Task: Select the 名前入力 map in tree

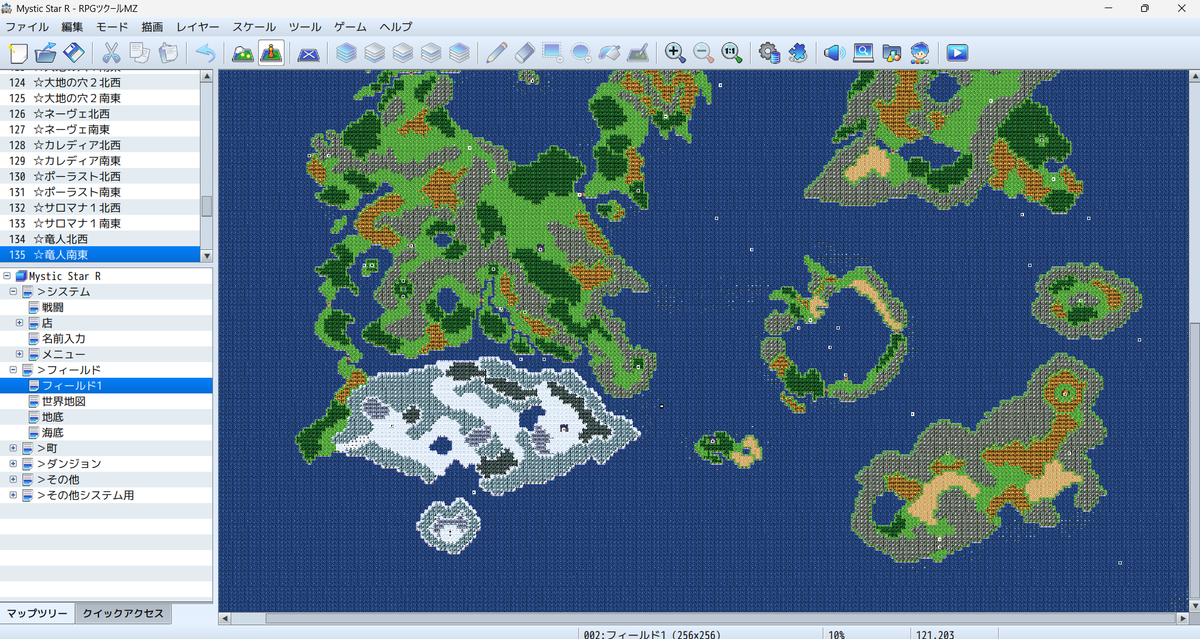Action: (x=63, y=339)
